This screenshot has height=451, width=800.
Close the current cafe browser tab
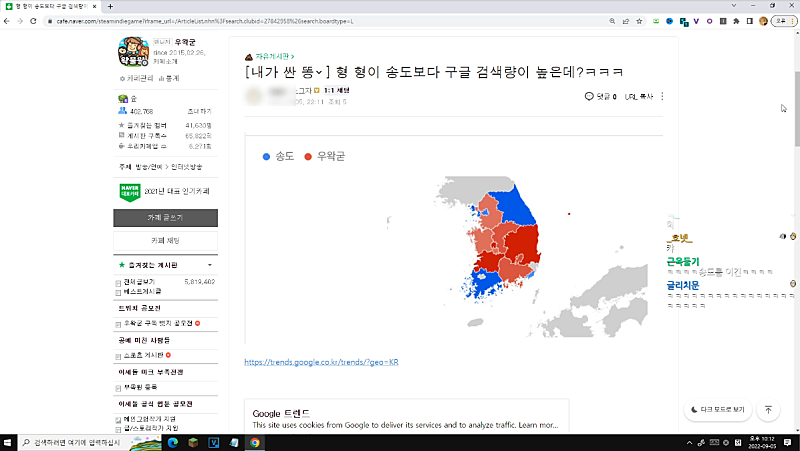(x=94, y=6)
